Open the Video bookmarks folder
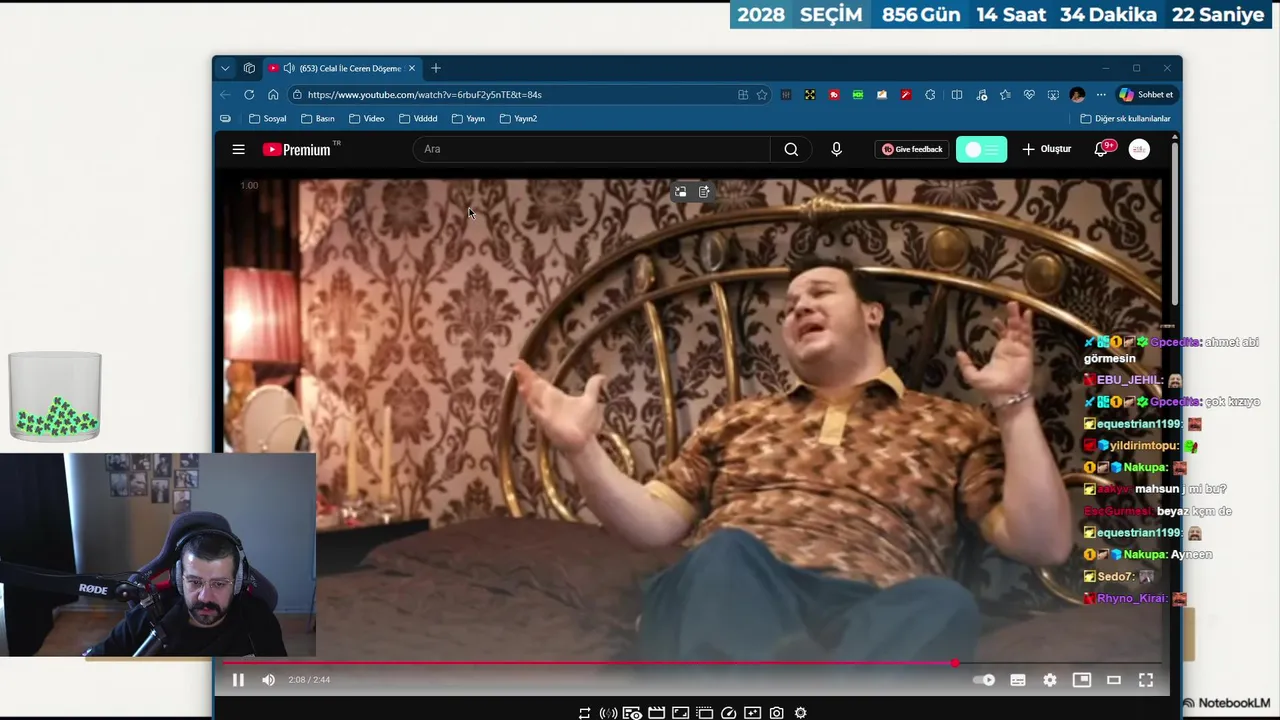Screen dimensions: 1280x720 click(x=367, y=118)
